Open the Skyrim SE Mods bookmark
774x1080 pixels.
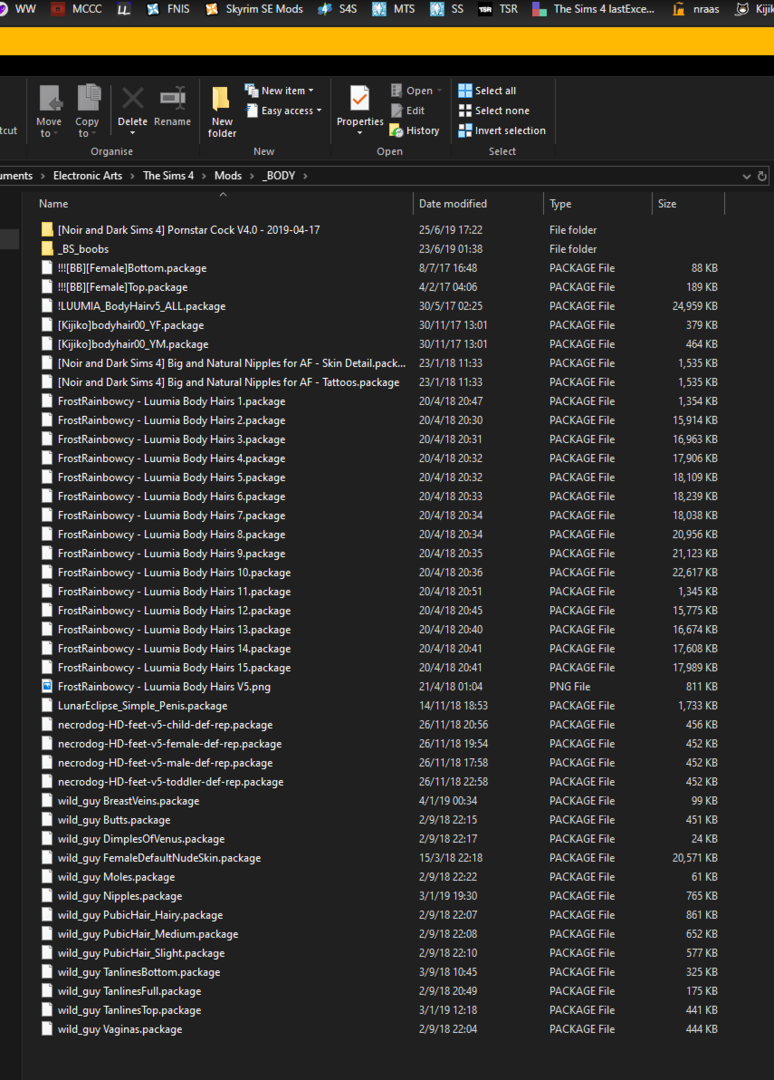[x=254, y=9]
